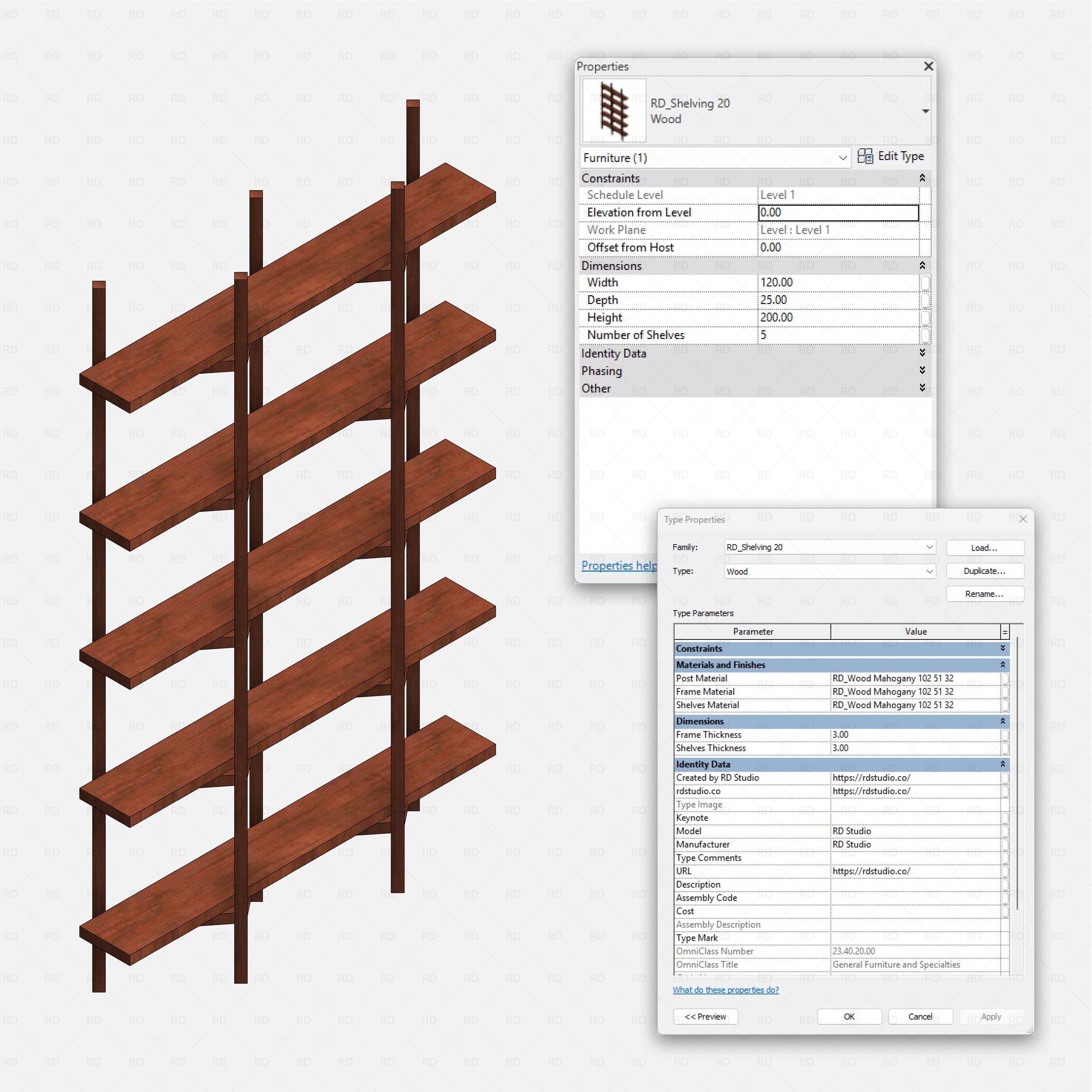Close the Type Properties dialog
1092x1092 pixels.
coord(1023,519)
